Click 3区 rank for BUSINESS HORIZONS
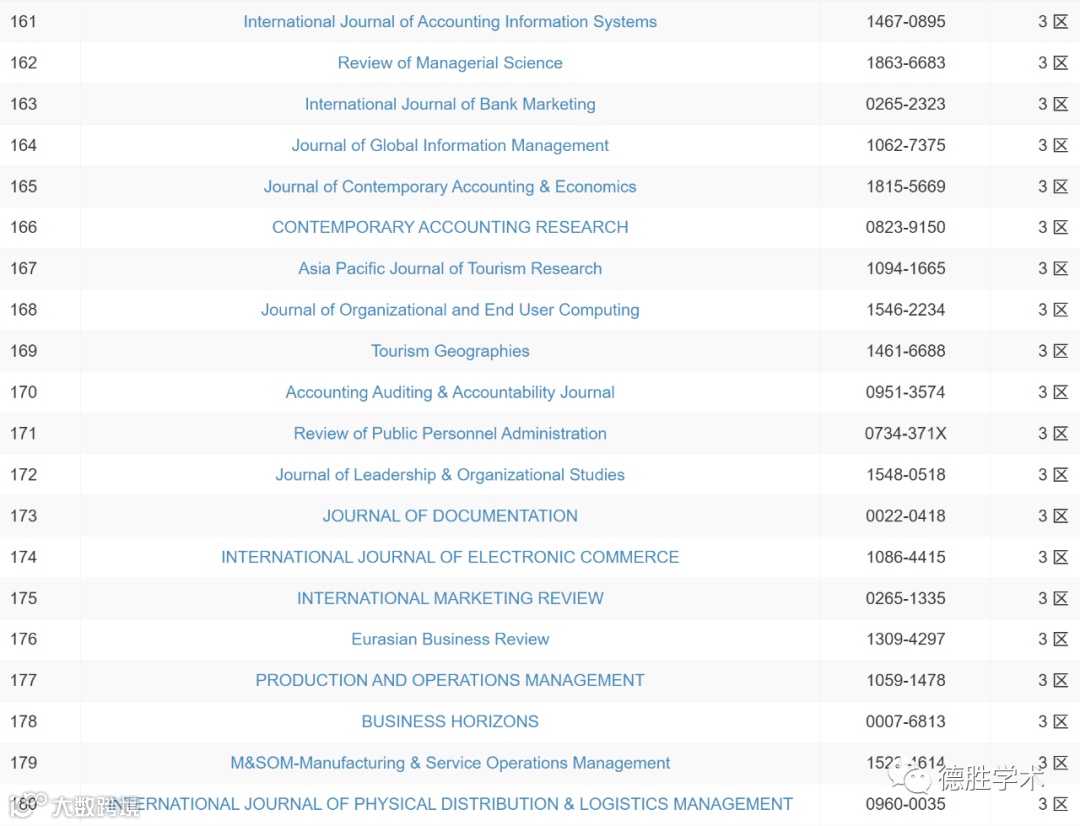 1053,722
